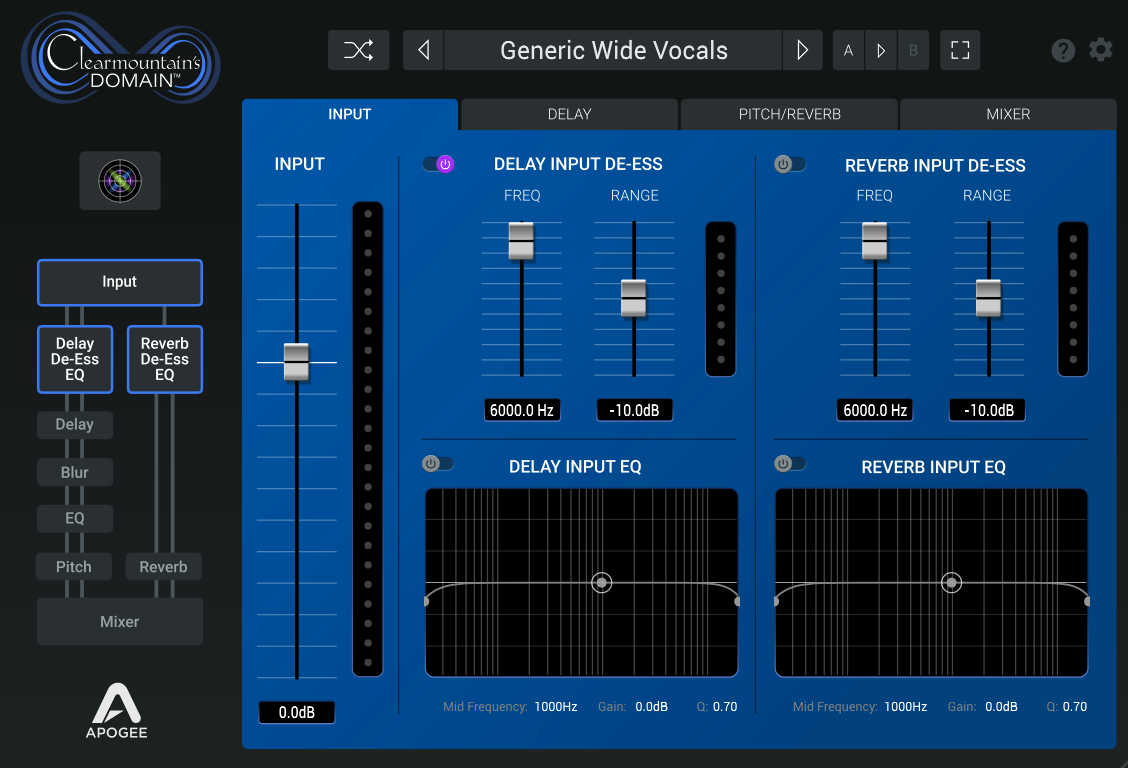Toggle Reverb Input De-Ess power switch
Viewport: 1128px width, 768px height.
point(789,164)
